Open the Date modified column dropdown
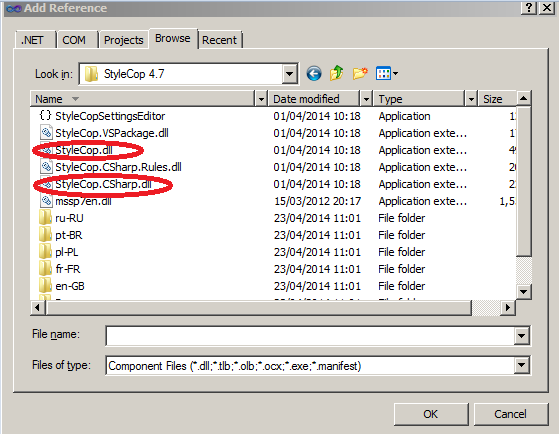 click(366, 99)
